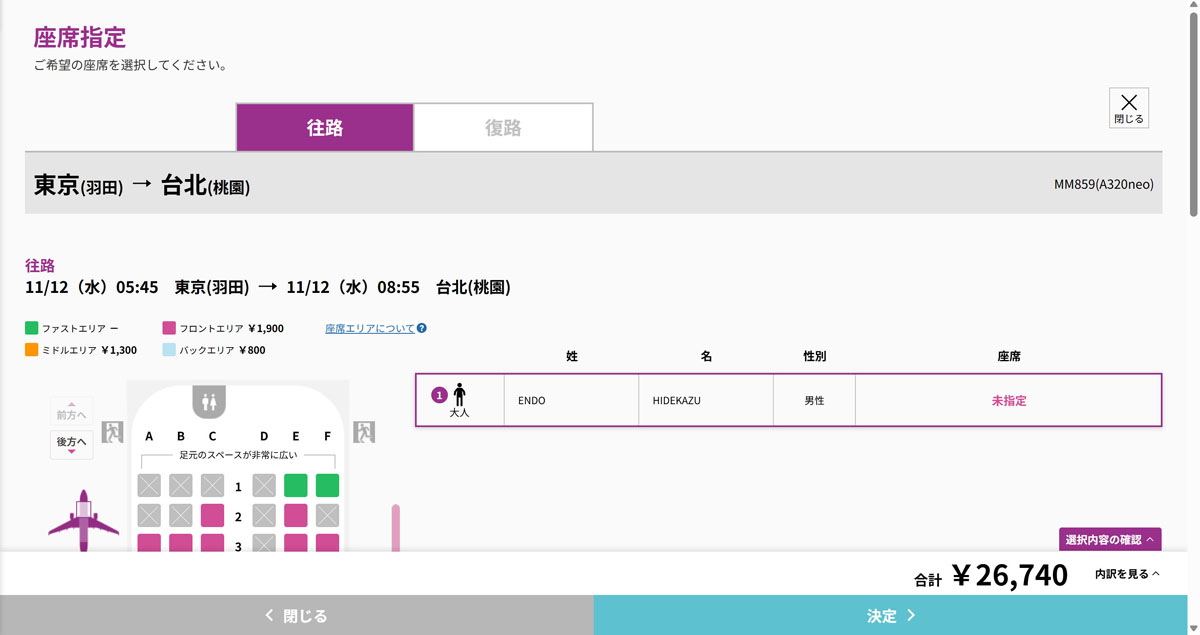
Task: Select passenger ENDO HIDEKAZU row
Action: [x=788, y=400]
